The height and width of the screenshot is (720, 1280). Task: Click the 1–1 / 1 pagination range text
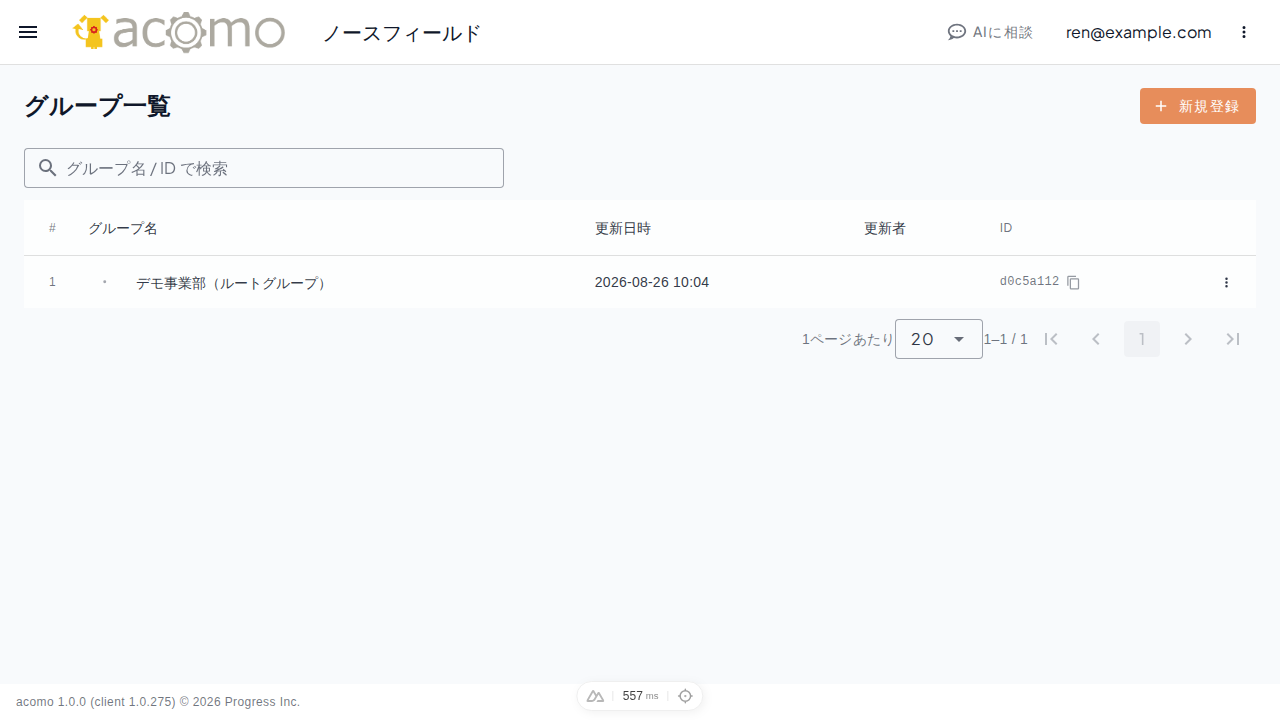pos(1006,339)
